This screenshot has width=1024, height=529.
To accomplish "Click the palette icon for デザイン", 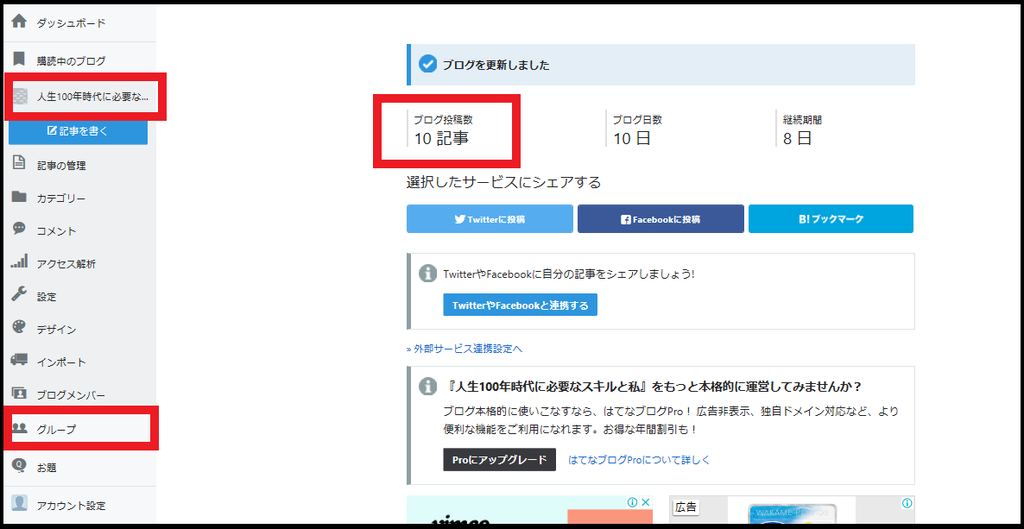I will pos(20,327).
